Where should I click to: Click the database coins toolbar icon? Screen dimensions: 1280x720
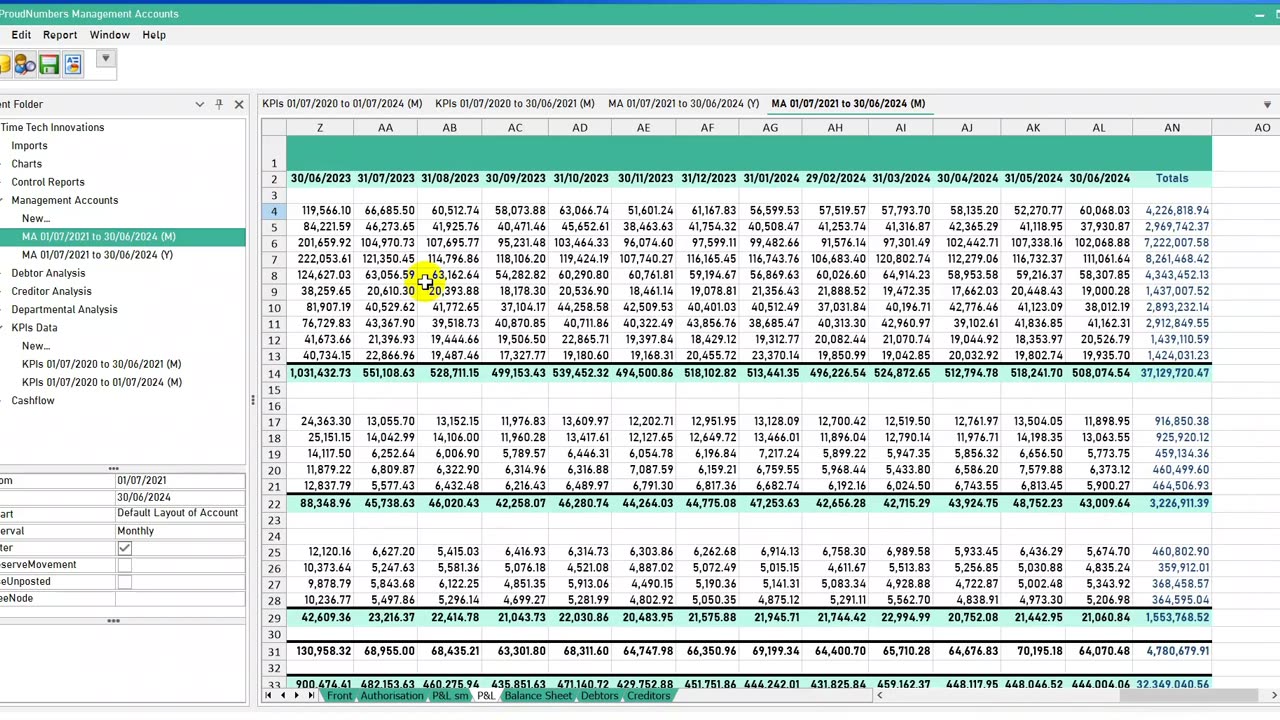4,64
